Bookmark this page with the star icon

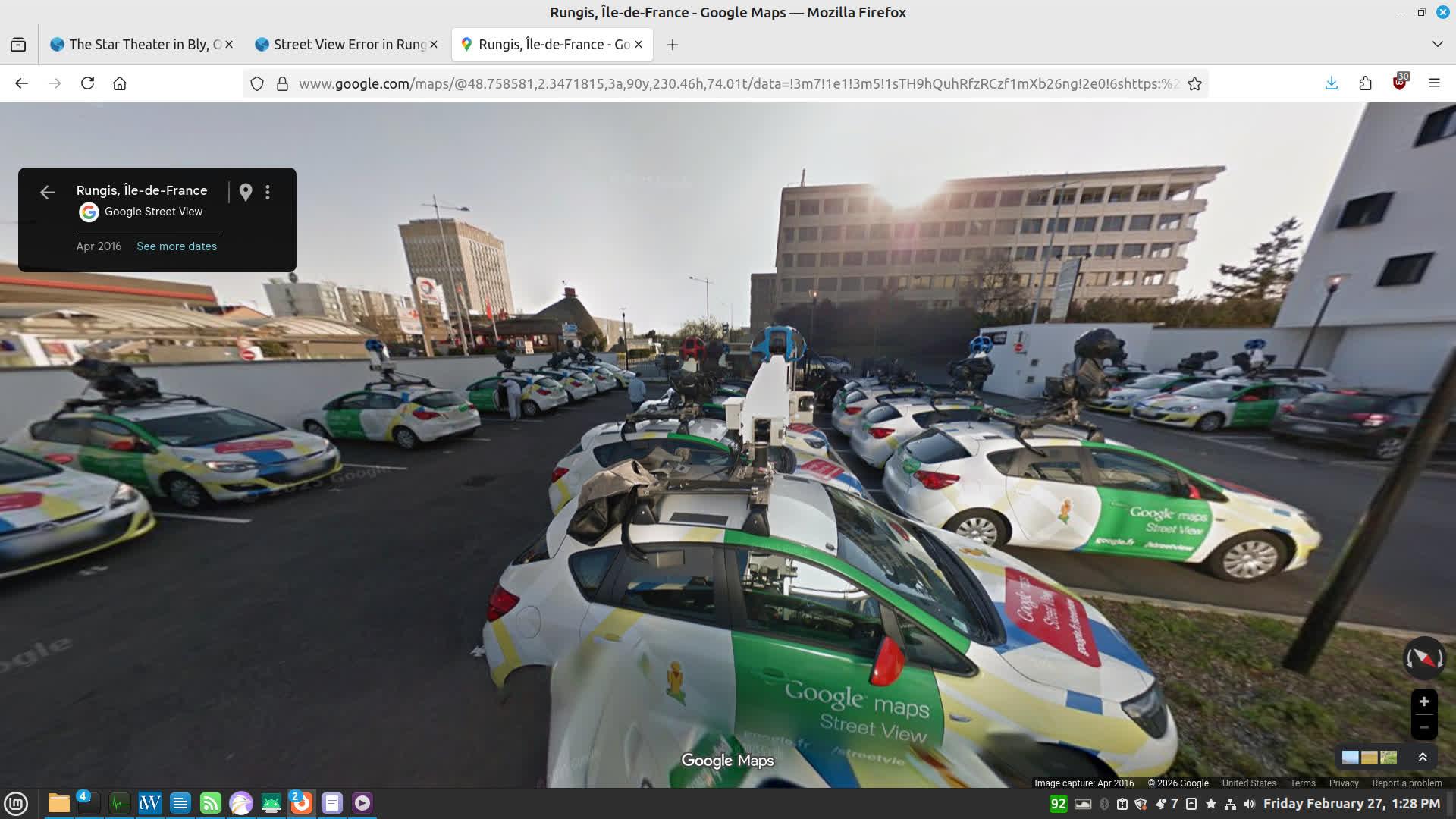coord(1194,84)
